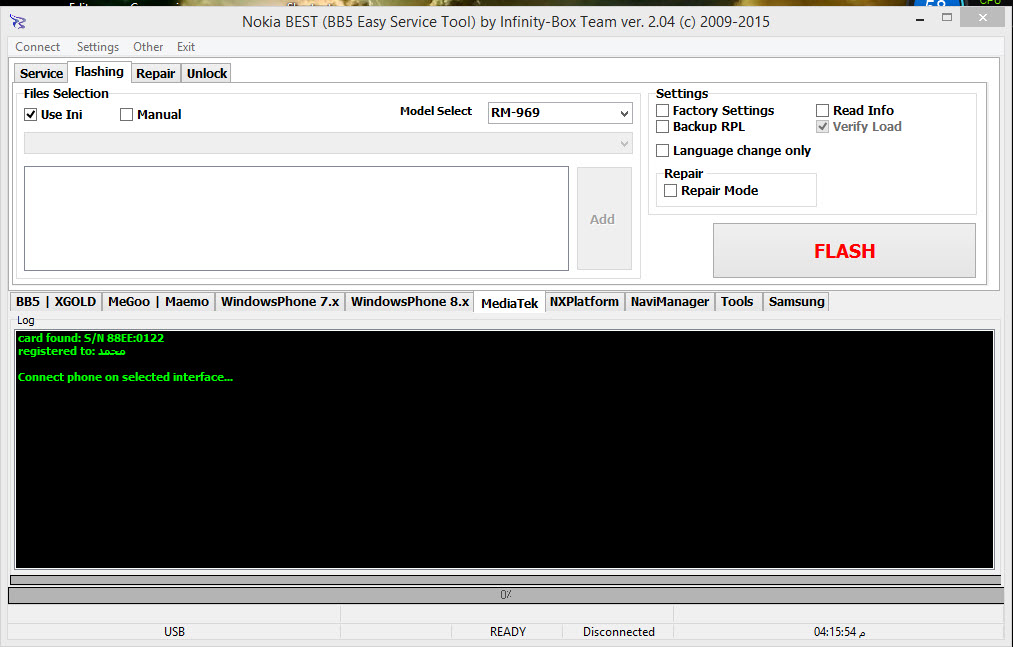
Task: Minimize the Nokia BEST window
Action: click(x=919, y=19)
